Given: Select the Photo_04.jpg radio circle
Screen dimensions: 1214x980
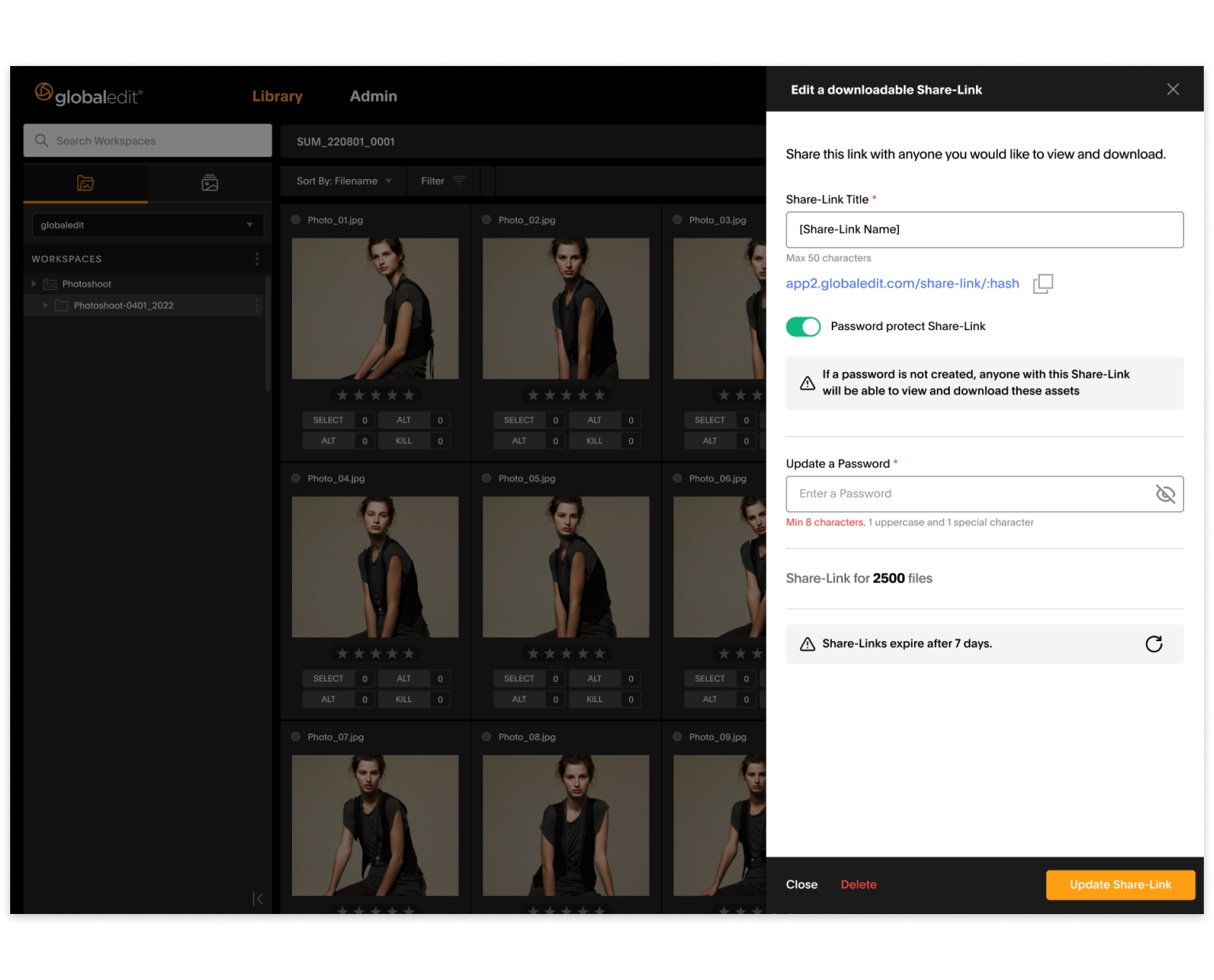Looking at the screenshot, I should 296,478.
